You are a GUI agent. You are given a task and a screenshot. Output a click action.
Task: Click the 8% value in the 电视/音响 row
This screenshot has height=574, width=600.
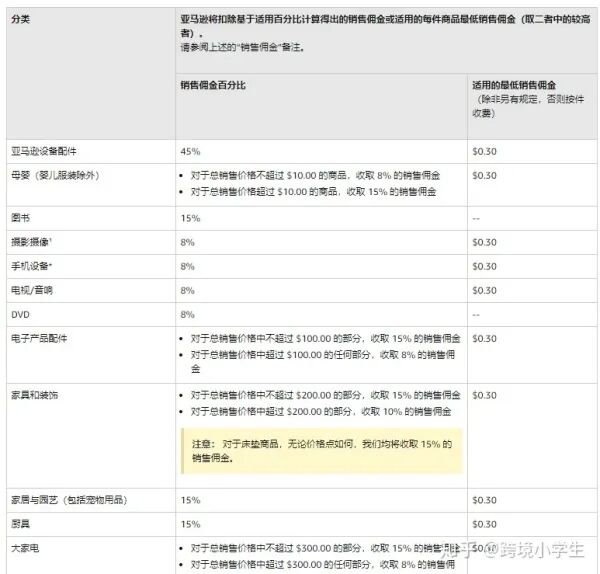point(188,290)
